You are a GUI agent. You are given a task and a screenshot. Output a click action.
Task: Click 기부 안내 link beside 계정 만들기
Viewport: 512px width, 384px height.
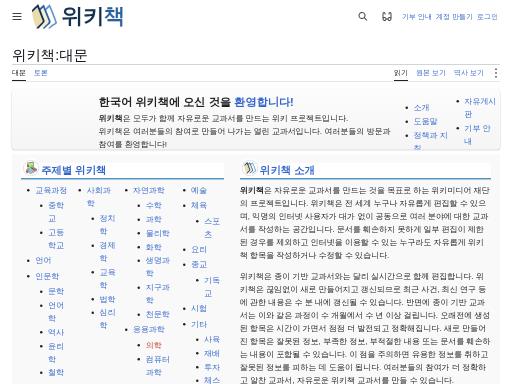click(417, 16)
